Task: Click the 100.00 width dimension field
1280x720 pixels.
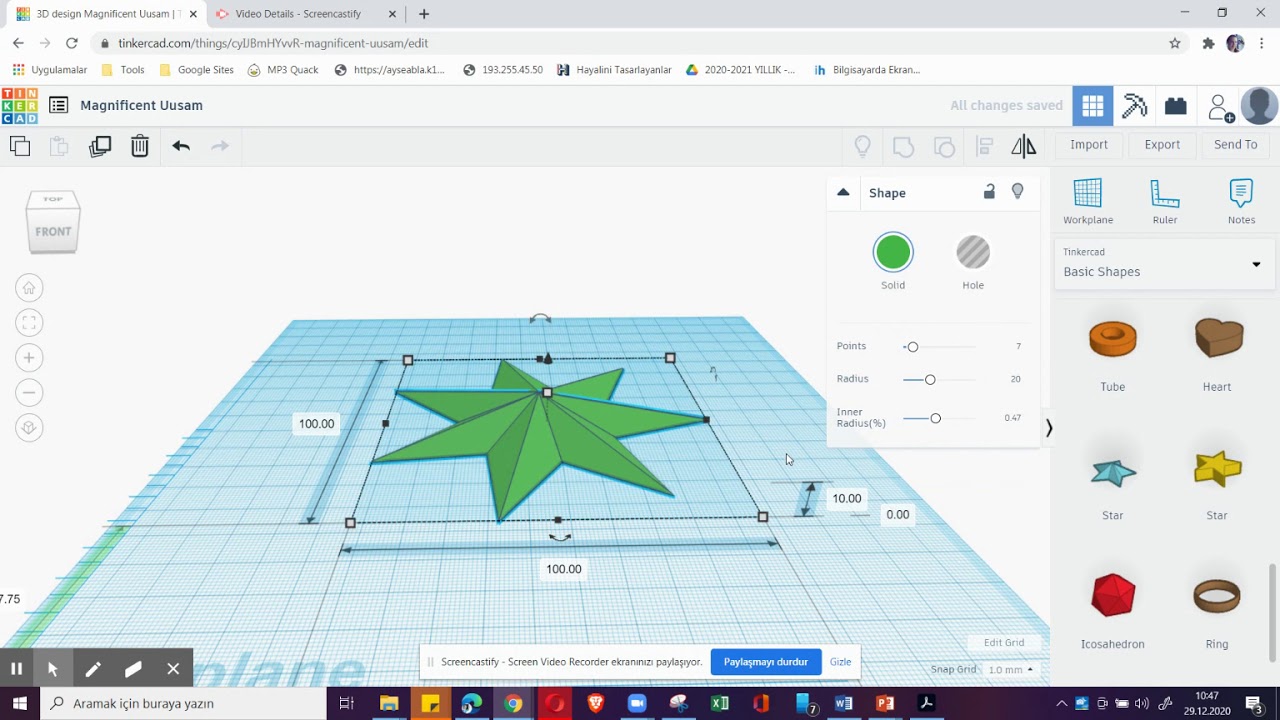Action: pos(563,569)
